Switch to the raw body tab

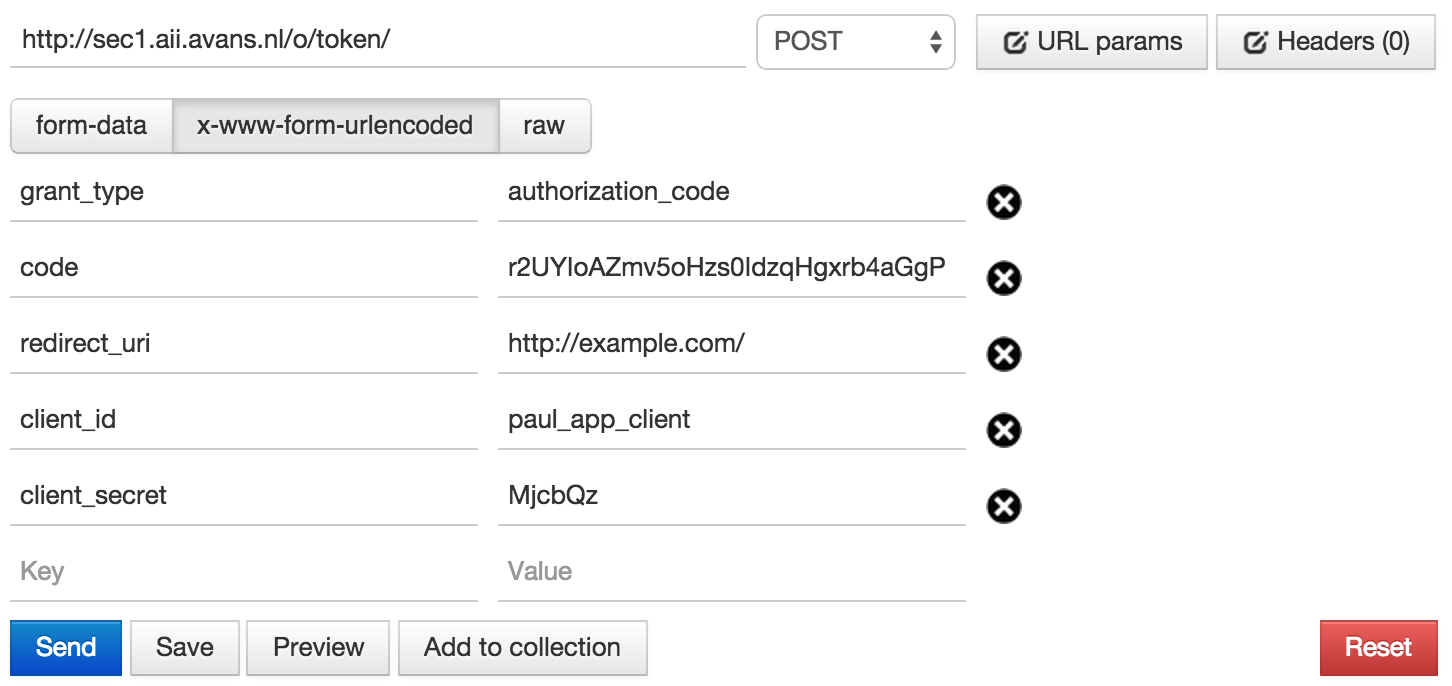tap(544, 126)
